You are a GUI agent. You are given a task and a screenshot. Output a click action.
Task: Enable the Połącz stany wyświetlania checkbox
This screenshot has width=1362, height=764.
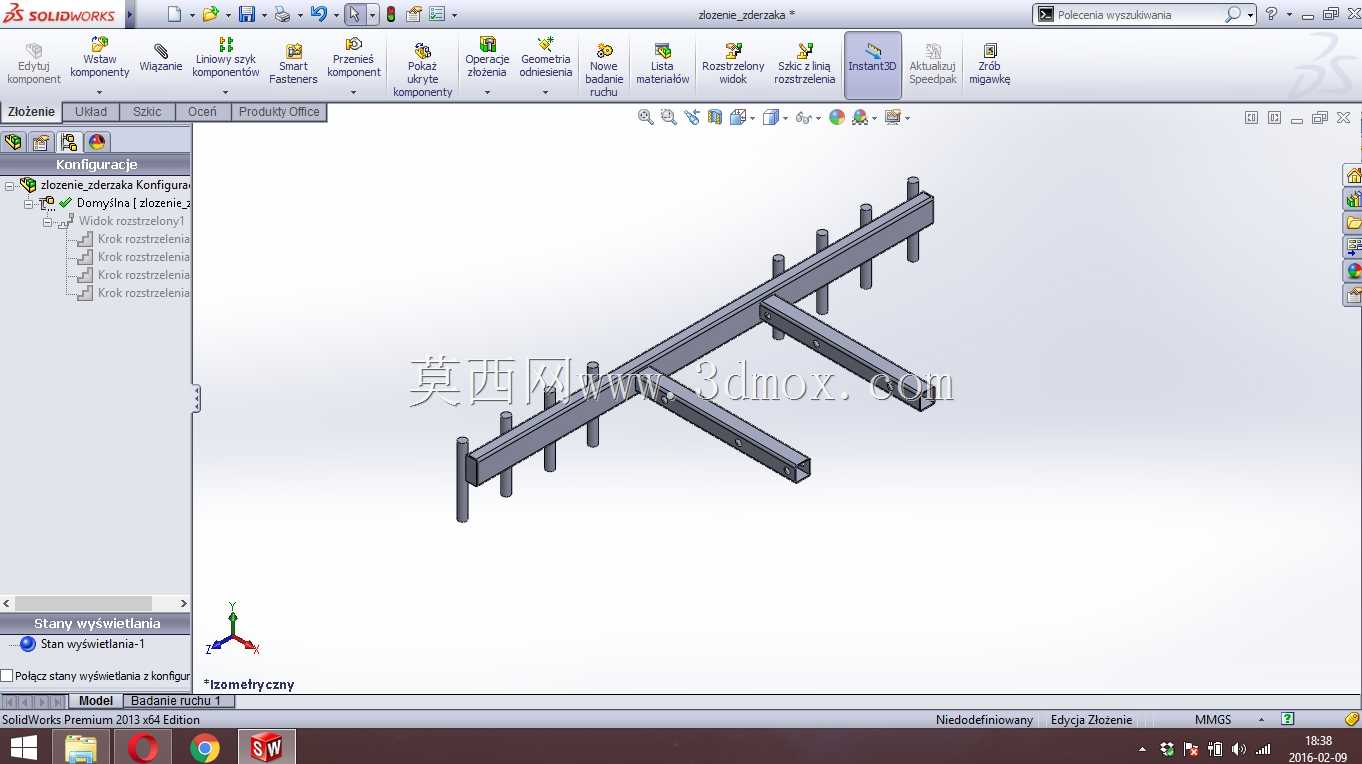7,676
